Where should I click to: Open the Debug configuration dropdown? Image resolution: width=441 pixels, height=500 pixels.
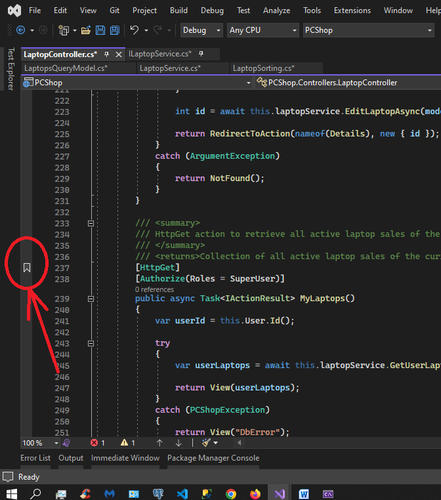[201, 30]
